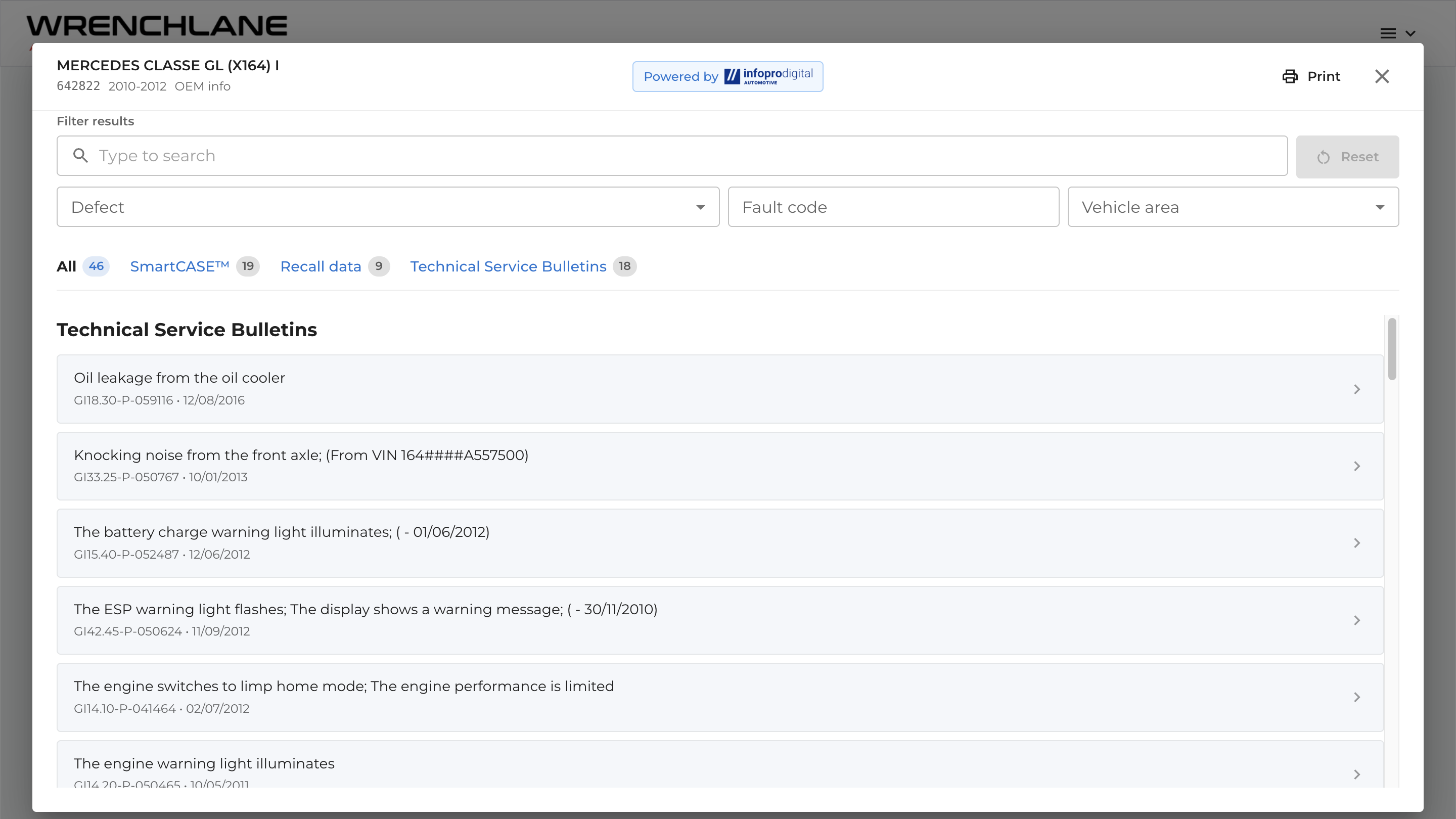Viewport: 1456px width, 819px height.
Task: Click the Print button label
Action: tap(1324, 76)
